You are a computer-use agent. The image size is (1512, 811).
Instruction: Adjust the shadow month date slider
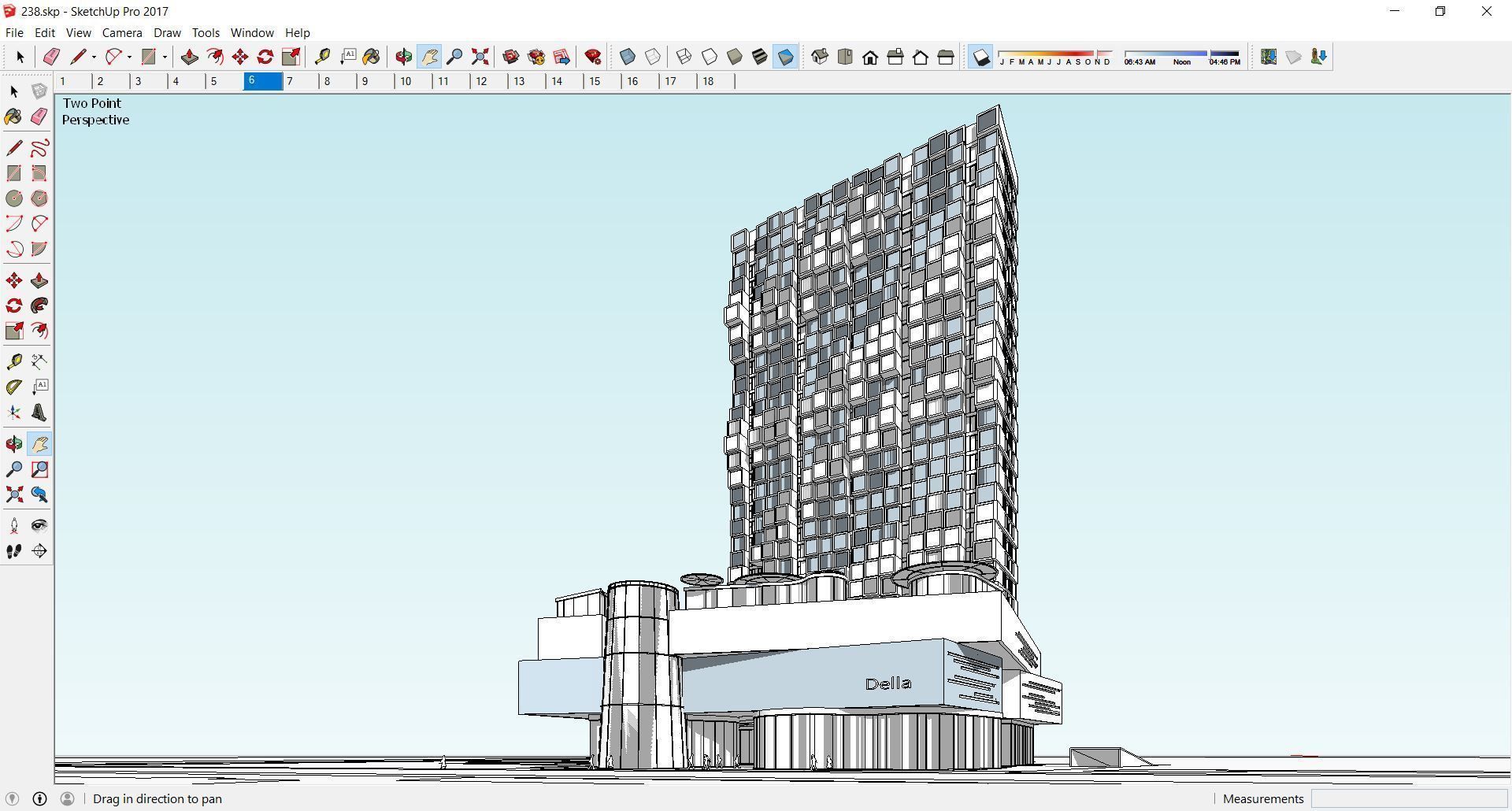click(1055, 57)
